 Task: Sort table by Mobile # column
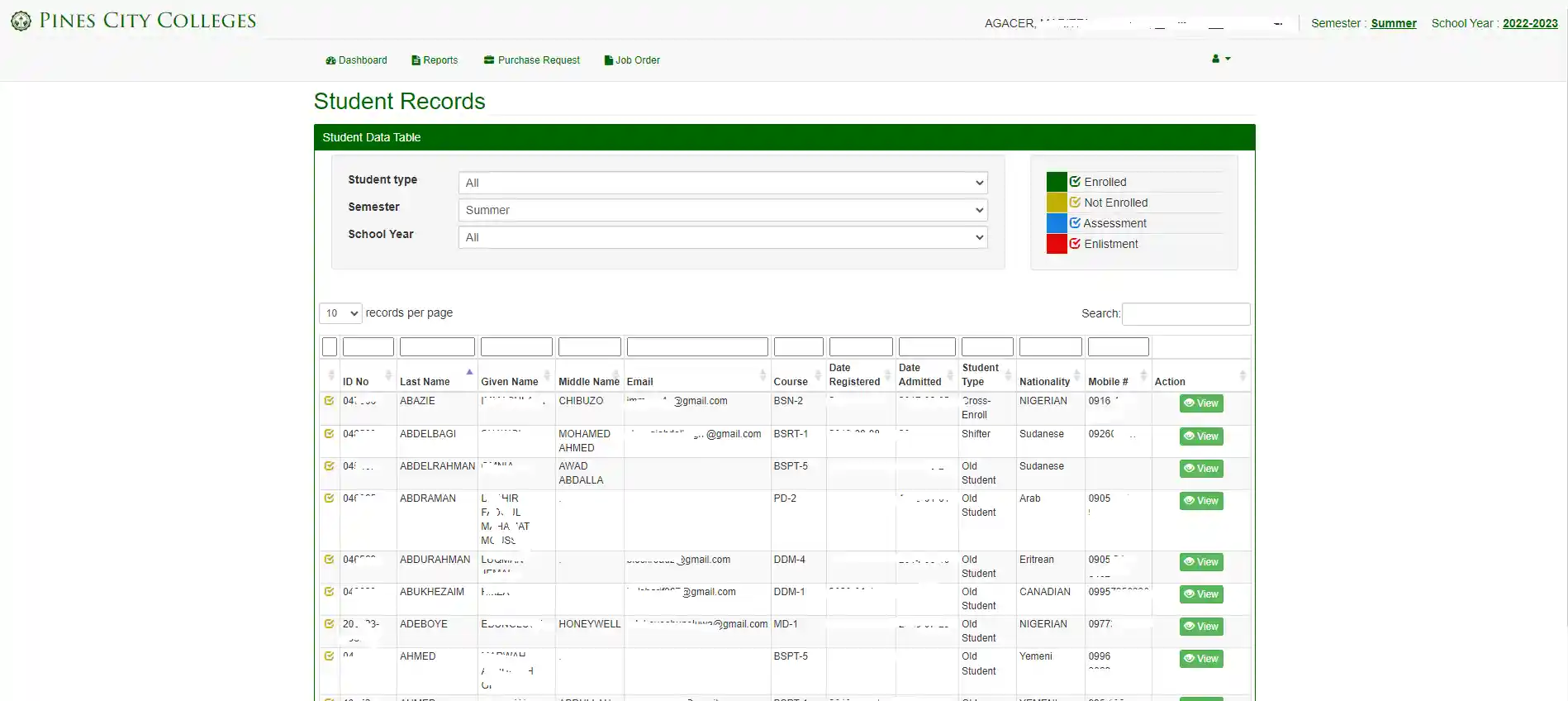tap(1118, 375)
